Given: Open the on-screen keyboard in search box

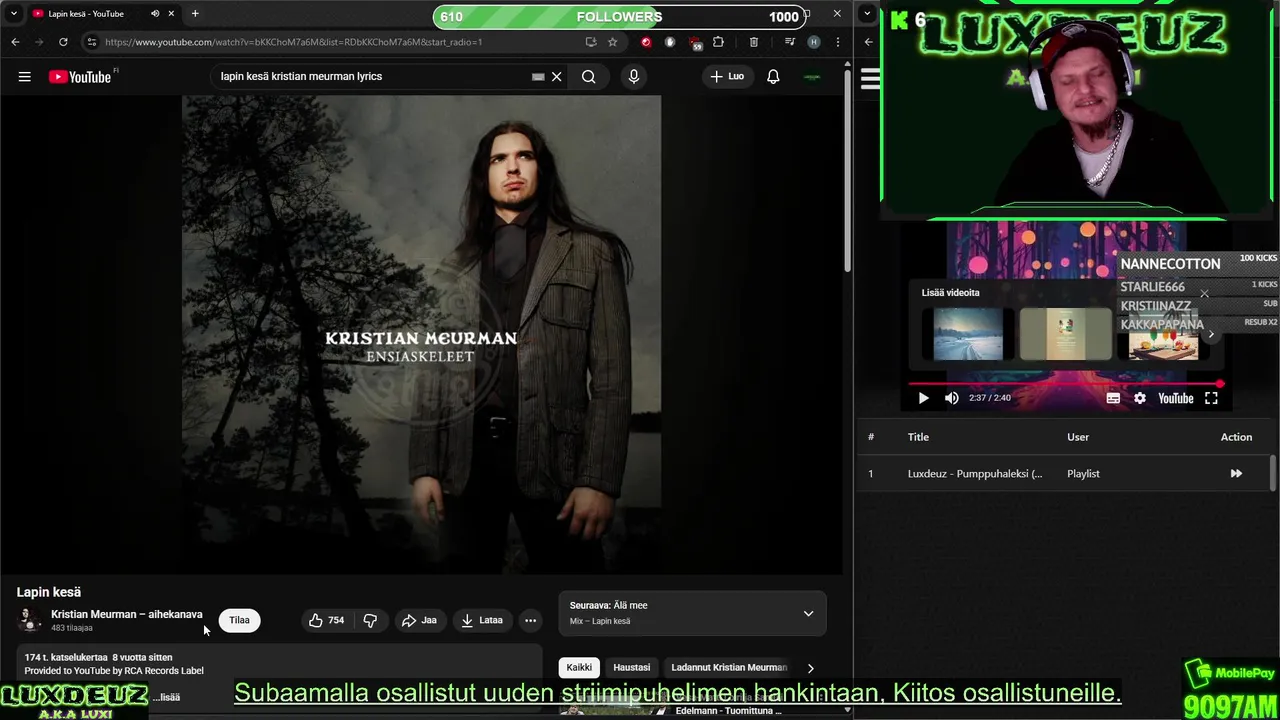Looking at the screenshot, I should pos(538,76).
